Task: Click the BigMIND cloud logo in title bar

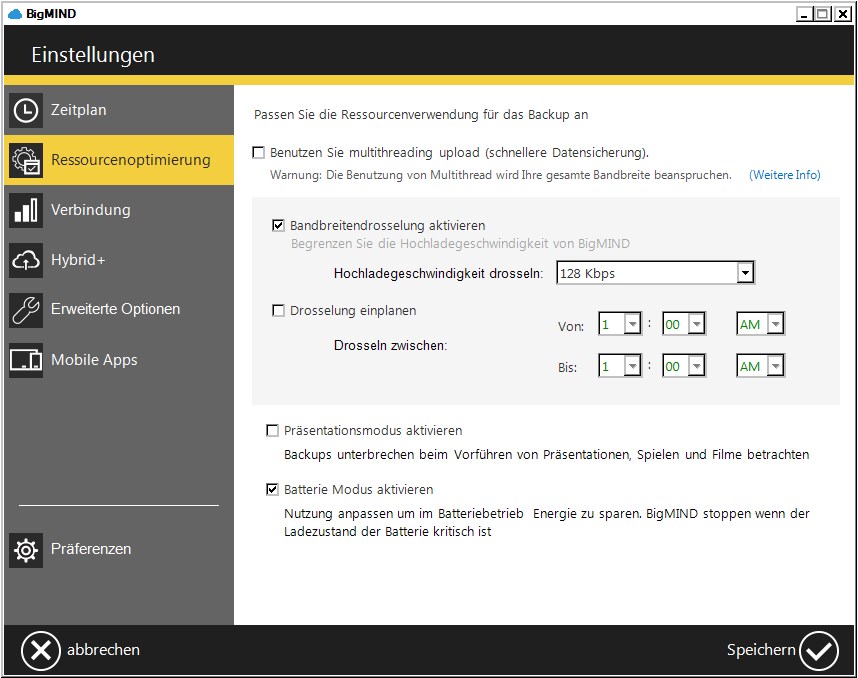Action: (15, 14)
